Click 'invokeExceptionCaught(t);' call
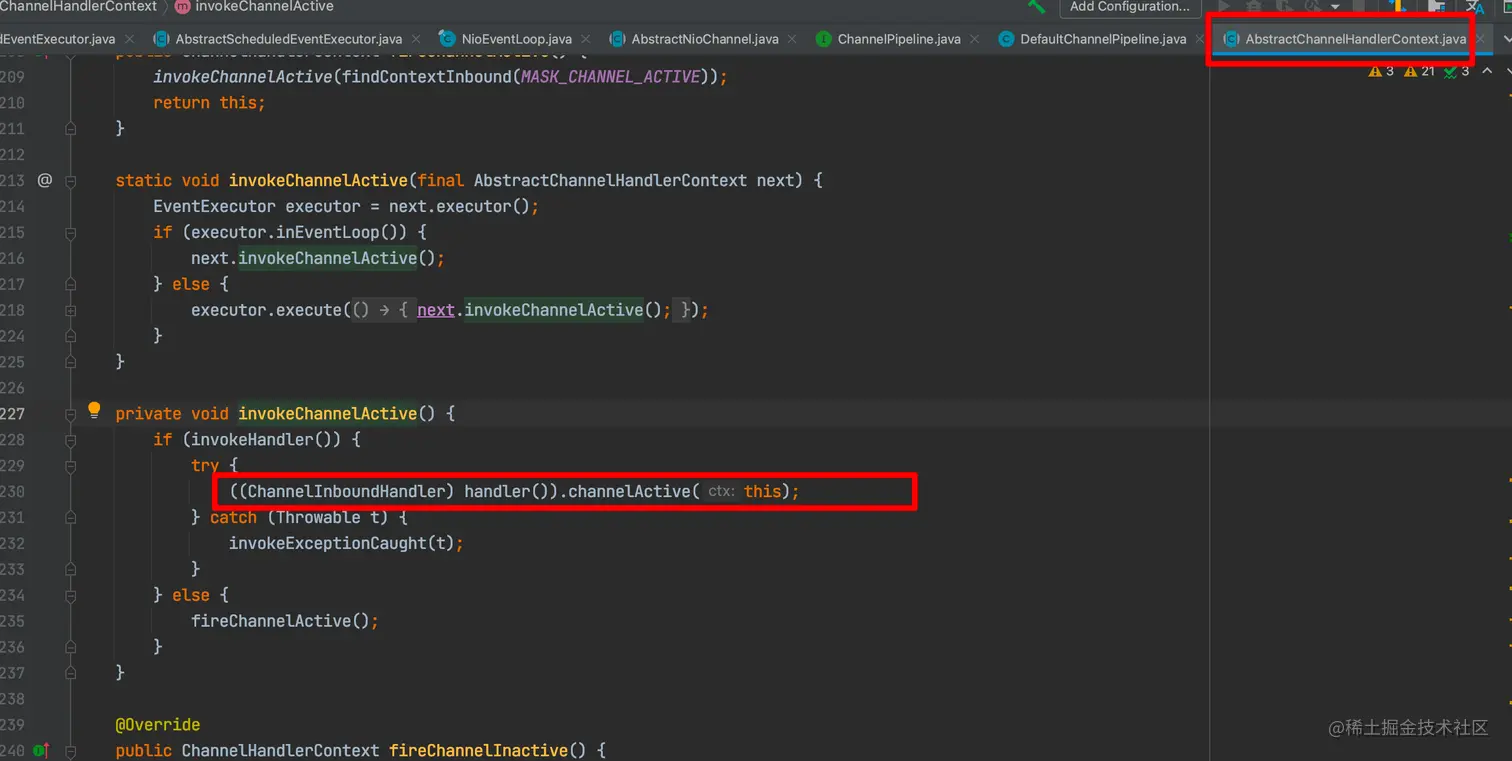 pos(346,543)
